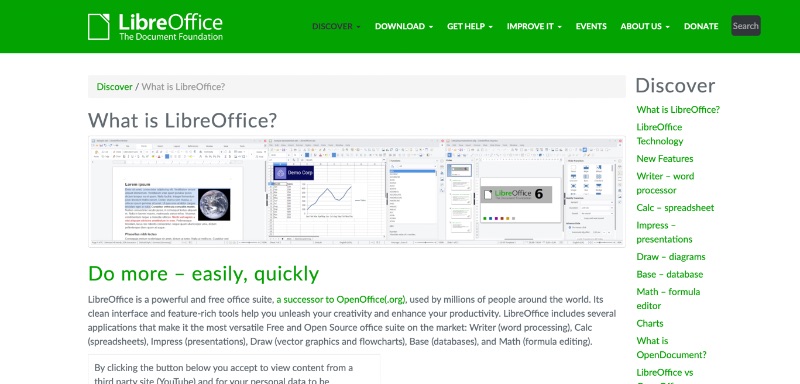The width and height of the screenshot is (800, 384).
Task: Click 'What is LibreOffice?' breadcrumb text
Action: click(x=183, y=87)
